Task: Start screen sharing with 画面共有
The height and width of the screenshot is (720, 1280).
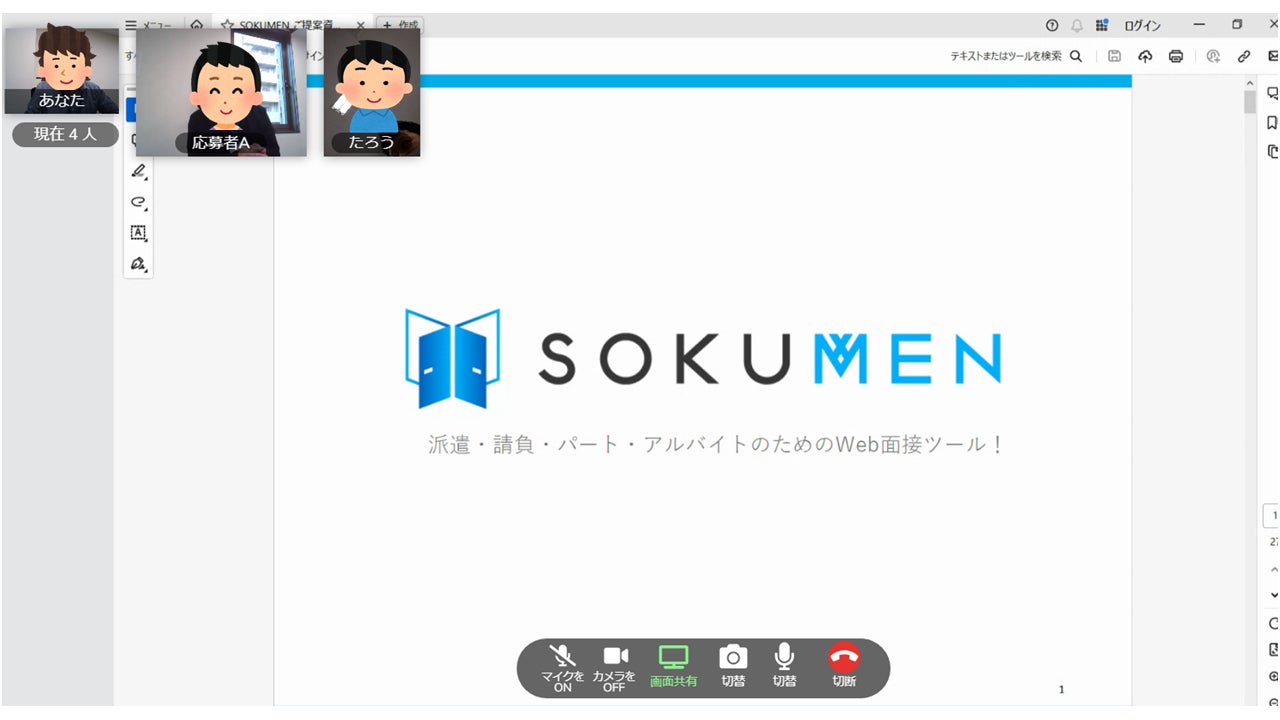Action: pos(673,667)
